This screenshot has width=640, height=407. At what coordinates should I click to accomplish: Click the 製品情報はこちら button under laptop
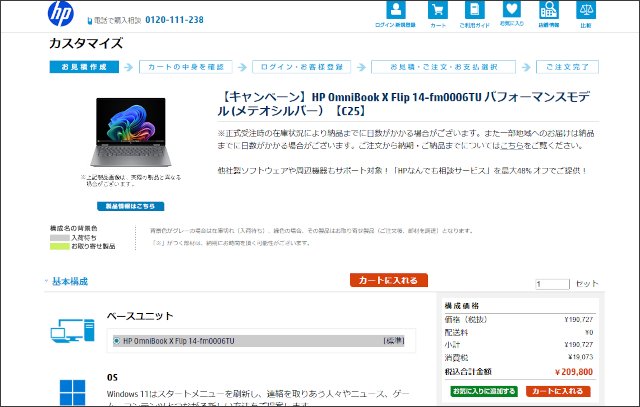[130, 207]
